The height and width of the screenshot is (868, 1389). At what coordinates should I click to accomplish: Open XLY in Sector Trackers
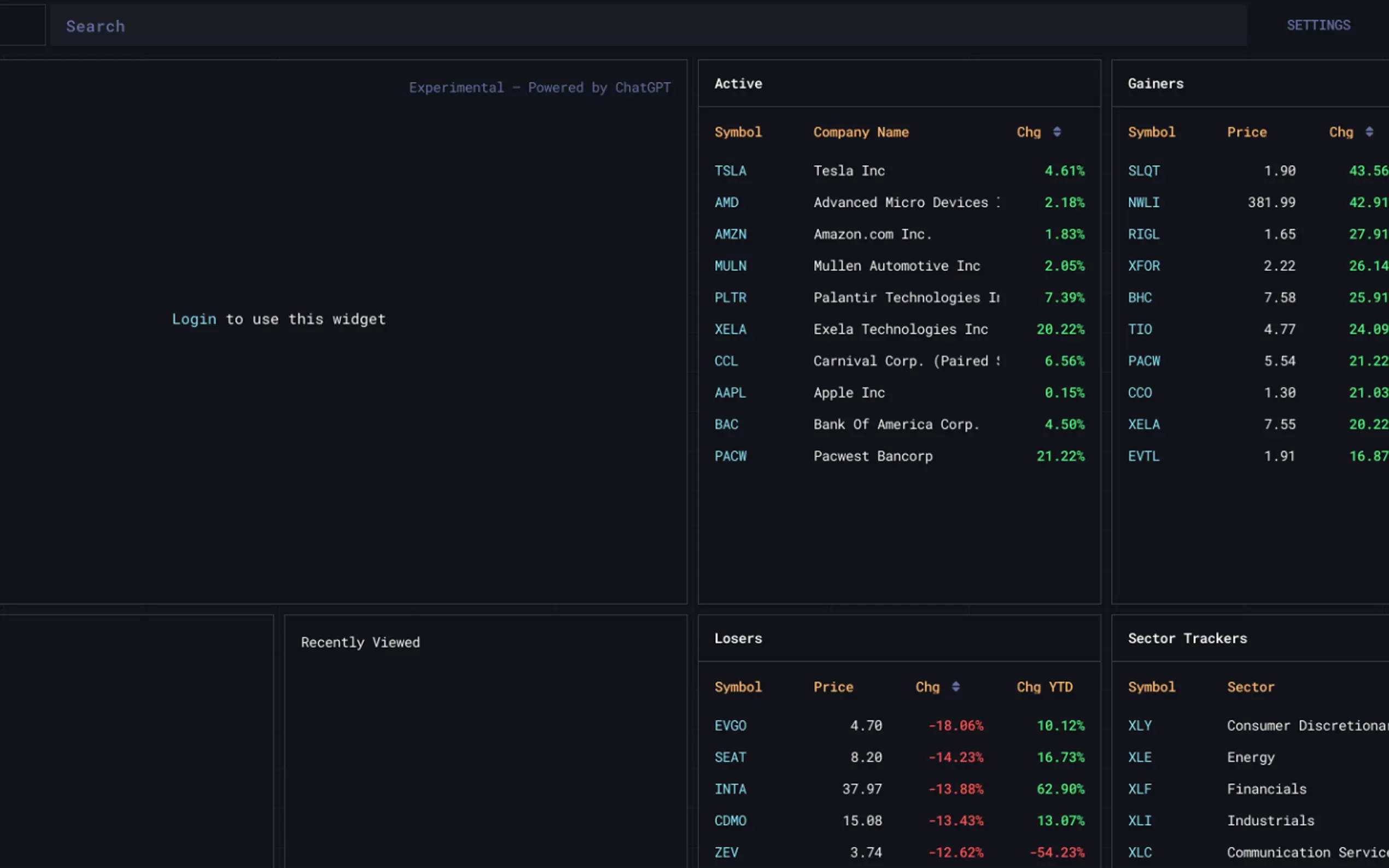(x=1139, y=726)
